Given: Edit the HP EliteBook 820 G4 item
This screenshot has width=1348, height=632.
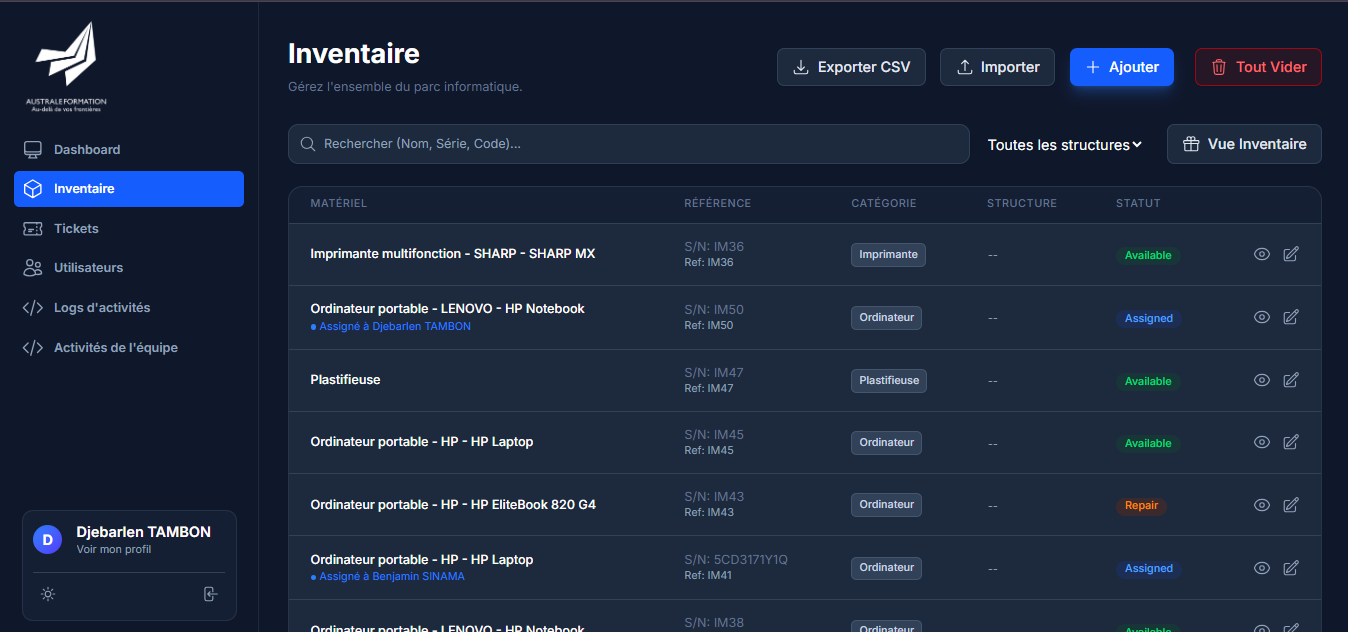Looking at the screenshot, I should 1291,505.
